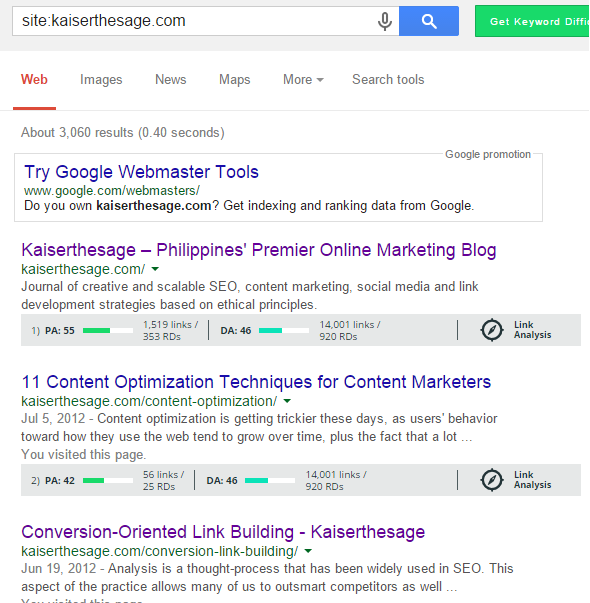Expand the arrow beside content-optimization URL
The height and width of the screenshot is (603, 590).
coord(287,401)
